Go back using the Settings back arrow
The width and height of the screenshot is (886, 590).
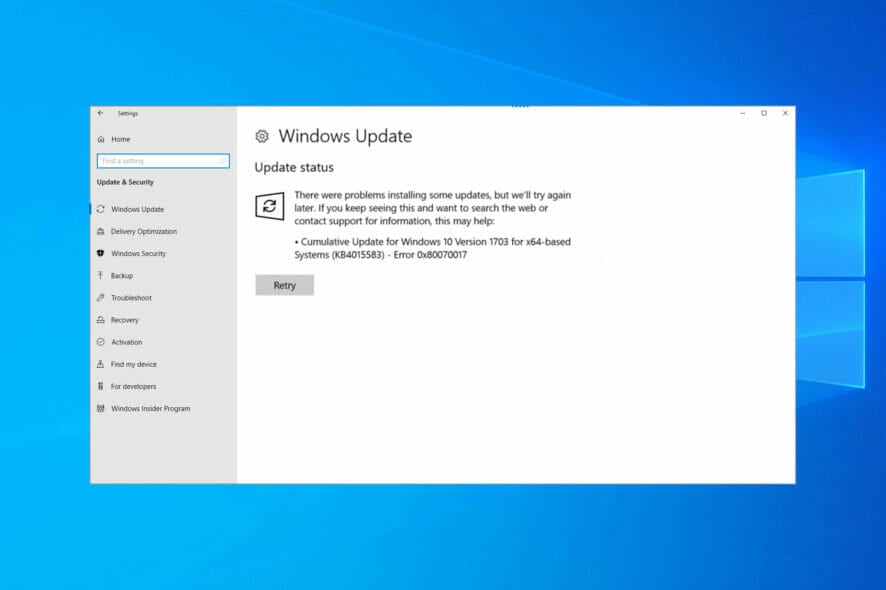click(x=101, y=113)
